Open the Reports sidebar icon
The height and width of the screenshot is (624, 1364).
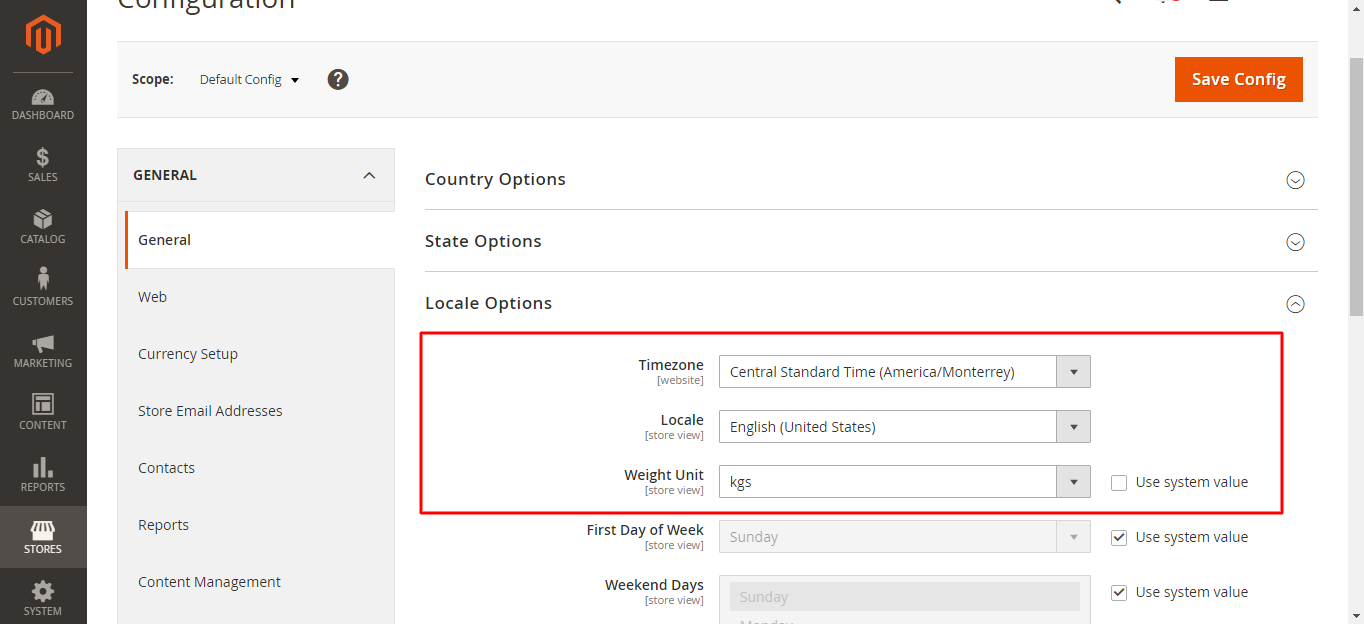pyautogui.click(x=42, y=470)
